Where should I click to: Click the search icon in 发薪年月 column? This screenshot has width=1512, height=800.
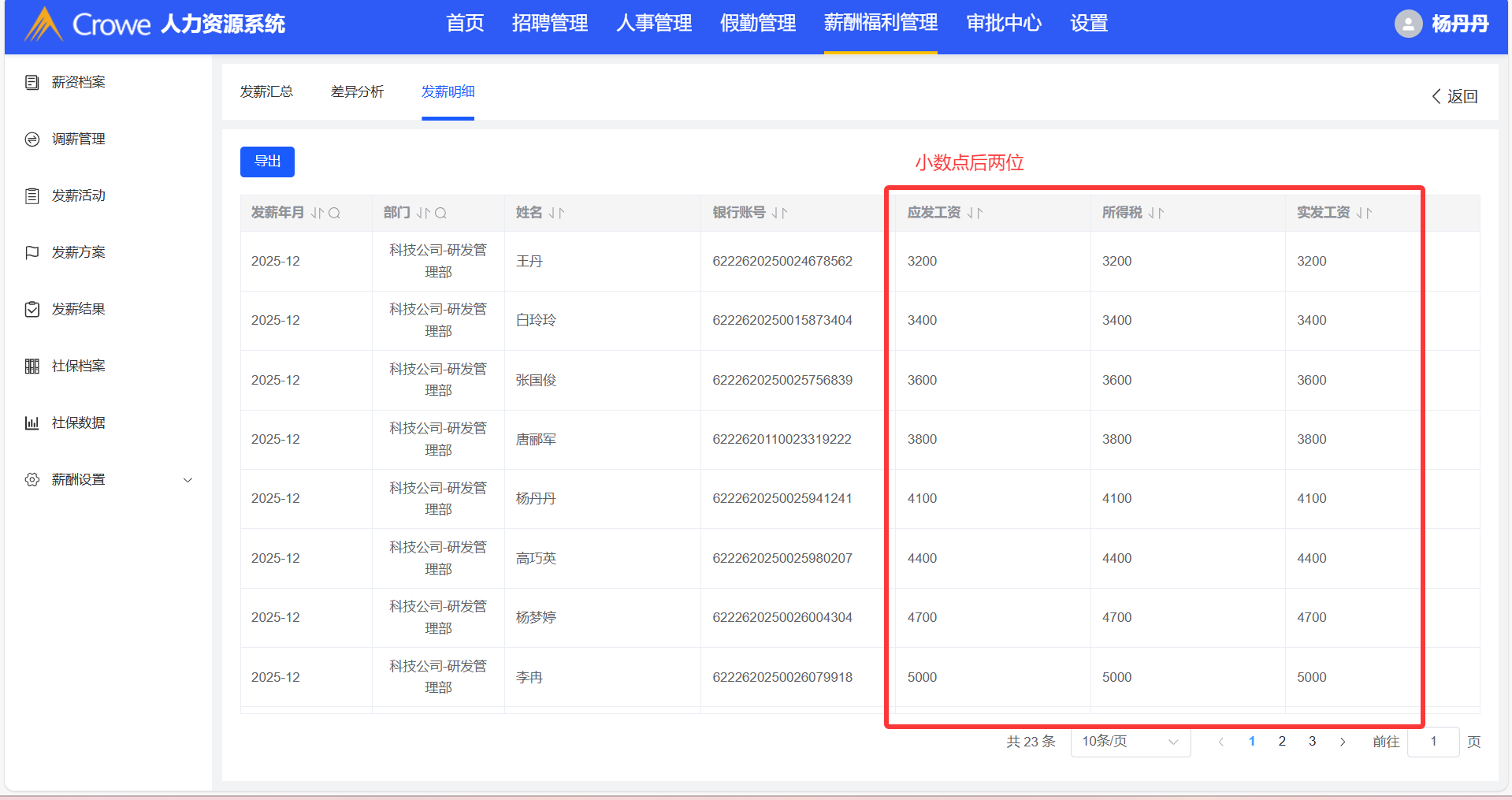tap(334, 213)
